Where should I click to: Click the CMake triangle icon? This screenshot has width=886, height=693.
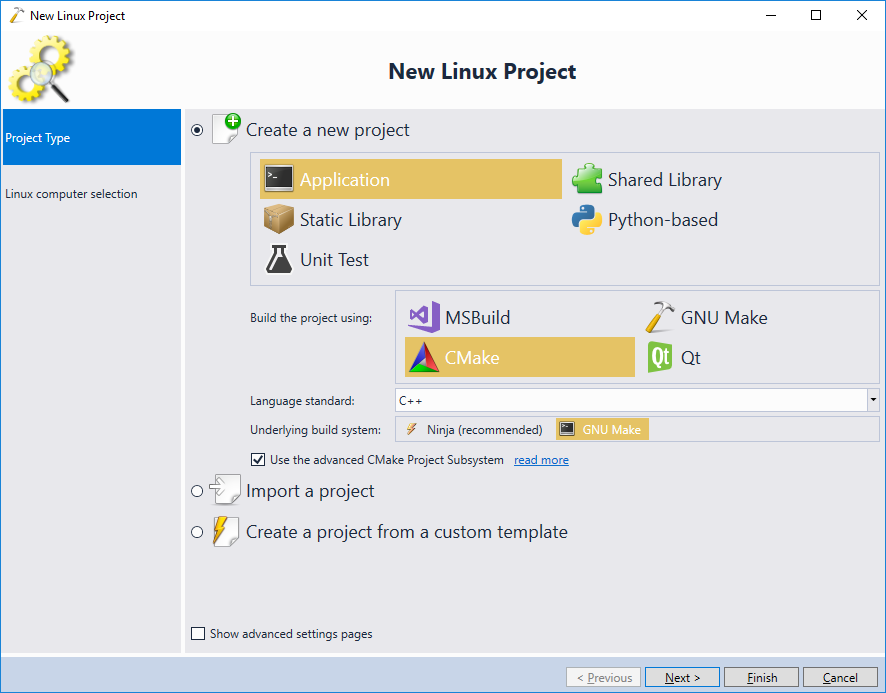pyautogui.click(x=424, y=357)
